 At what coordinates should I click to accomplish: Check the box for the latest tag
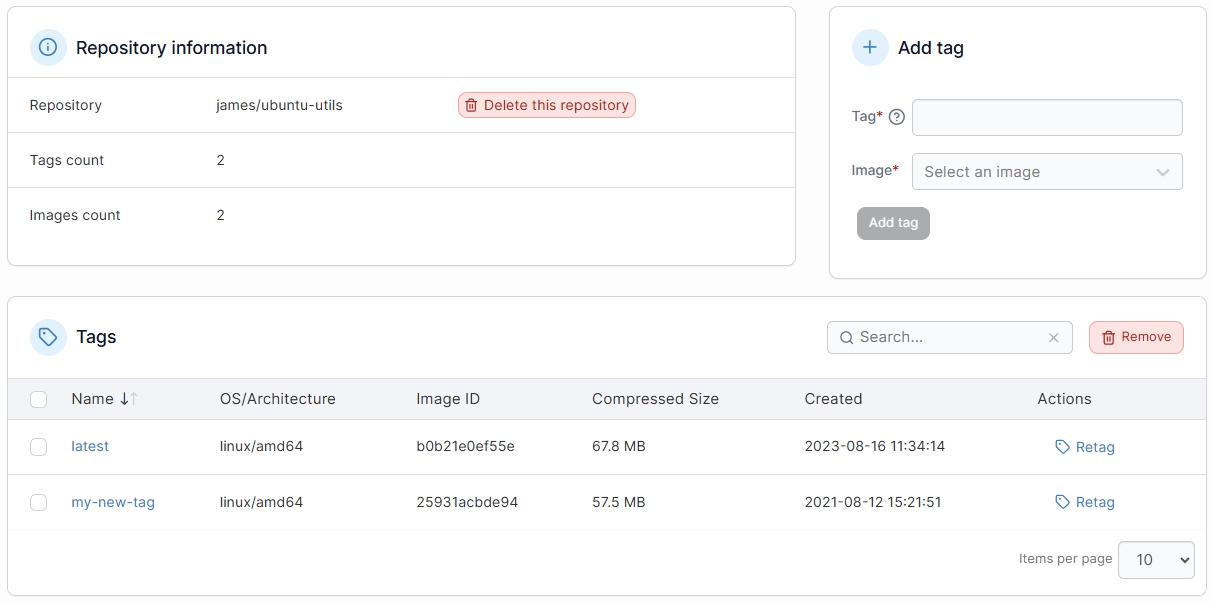point(39,447)
